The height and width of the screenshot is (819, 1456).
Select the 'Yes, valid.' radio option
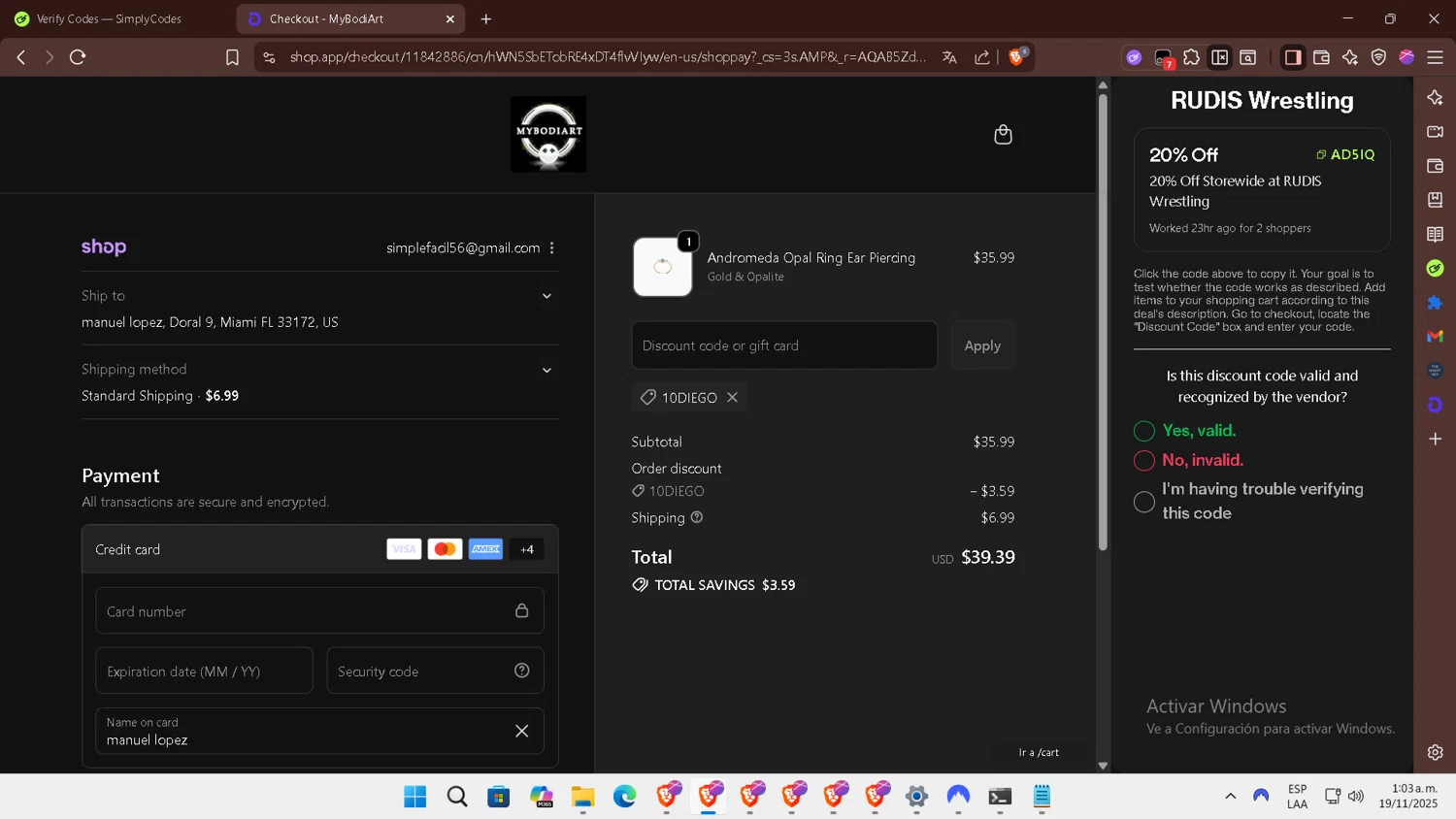tap(1144, 431)
